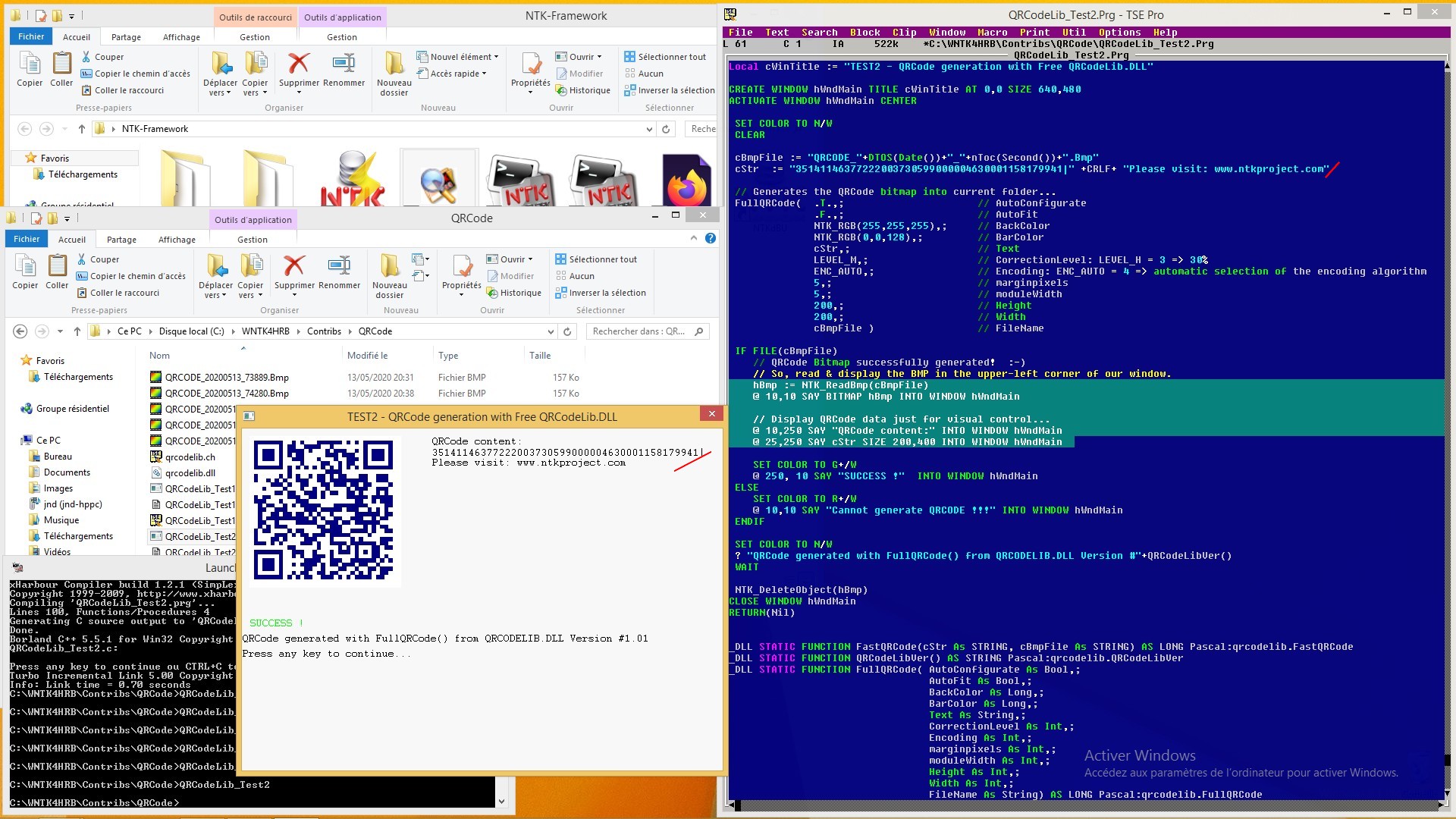This screenshot has height=819, width=1456.
Task: Open the blue help icon in QRCode window
Action: point(711,238)
